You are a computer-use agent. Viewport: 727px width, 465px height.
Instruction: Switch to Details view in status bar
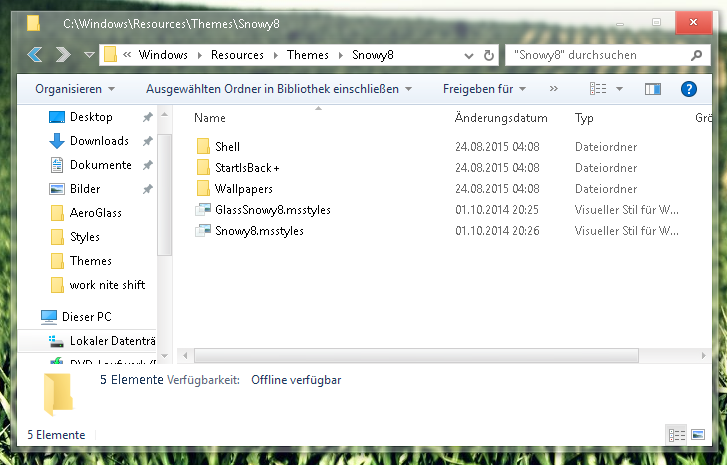click(x=676, y=434)
